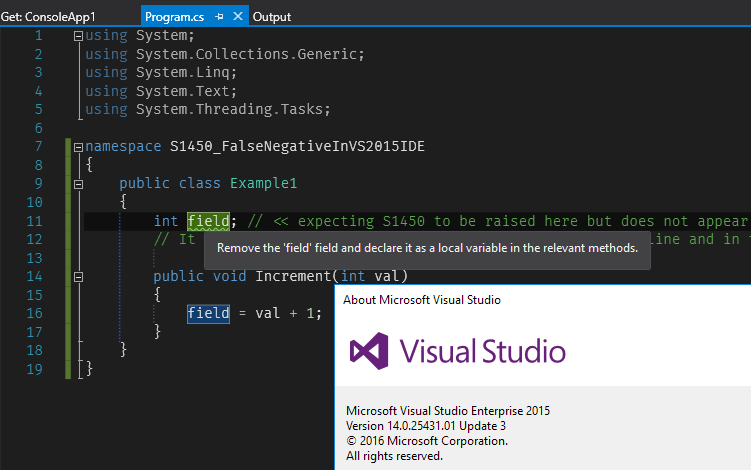
Task: Click the Increment method name
Action: (x=293, y=276)
